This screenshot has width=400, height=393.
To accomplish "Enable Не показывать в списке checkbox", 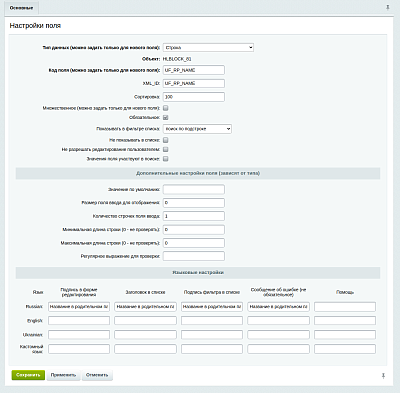I will 166,140.
